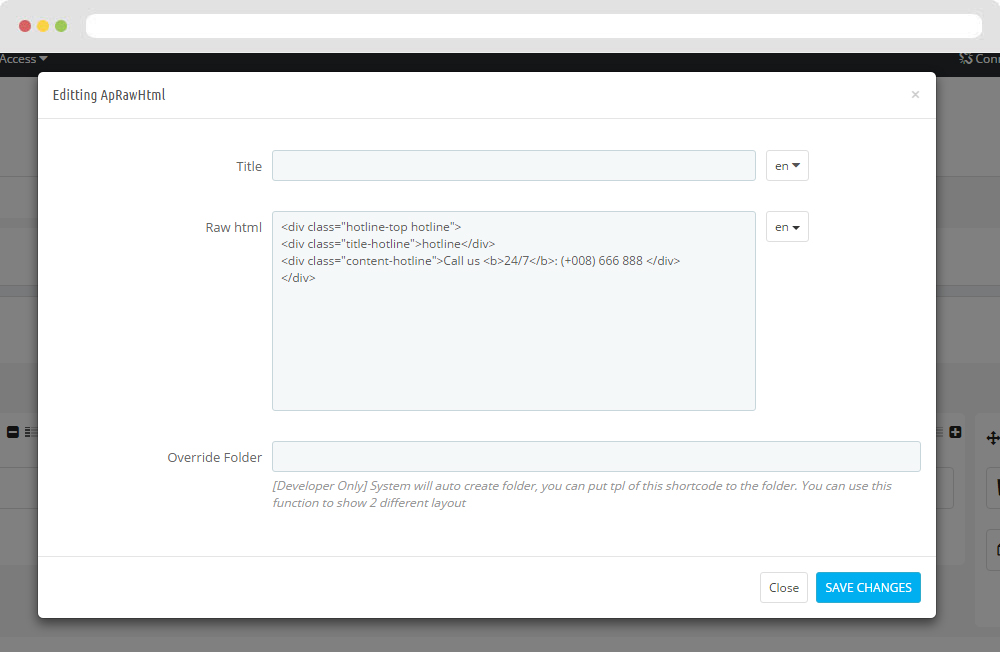Click the SAVE CHANGES button
Image resolution: width=1000 pixels, height=652 pixels.
[868, 588]
